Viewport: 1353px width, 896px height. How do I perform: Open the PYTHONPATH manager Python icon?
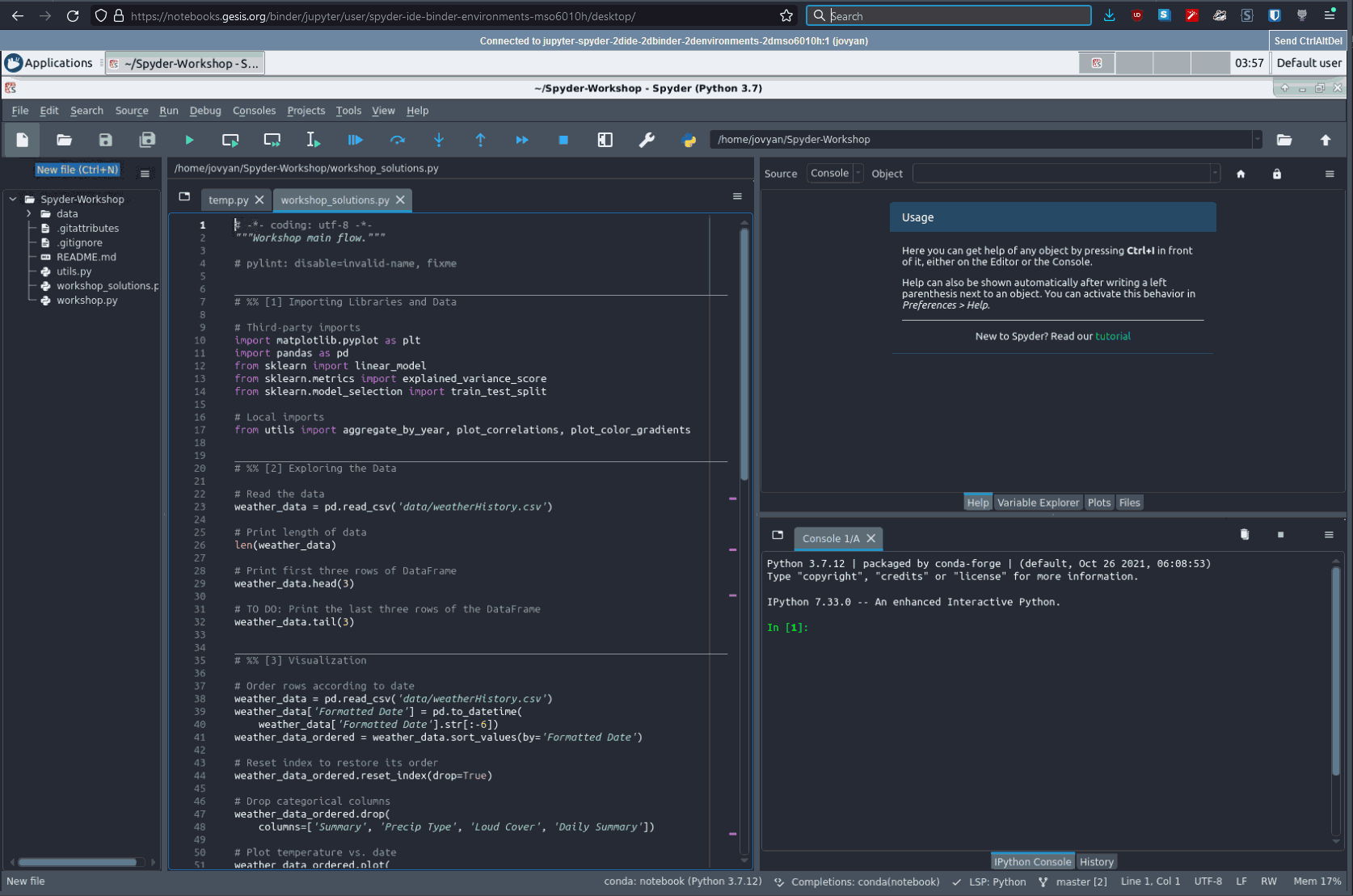coord(689,140)
